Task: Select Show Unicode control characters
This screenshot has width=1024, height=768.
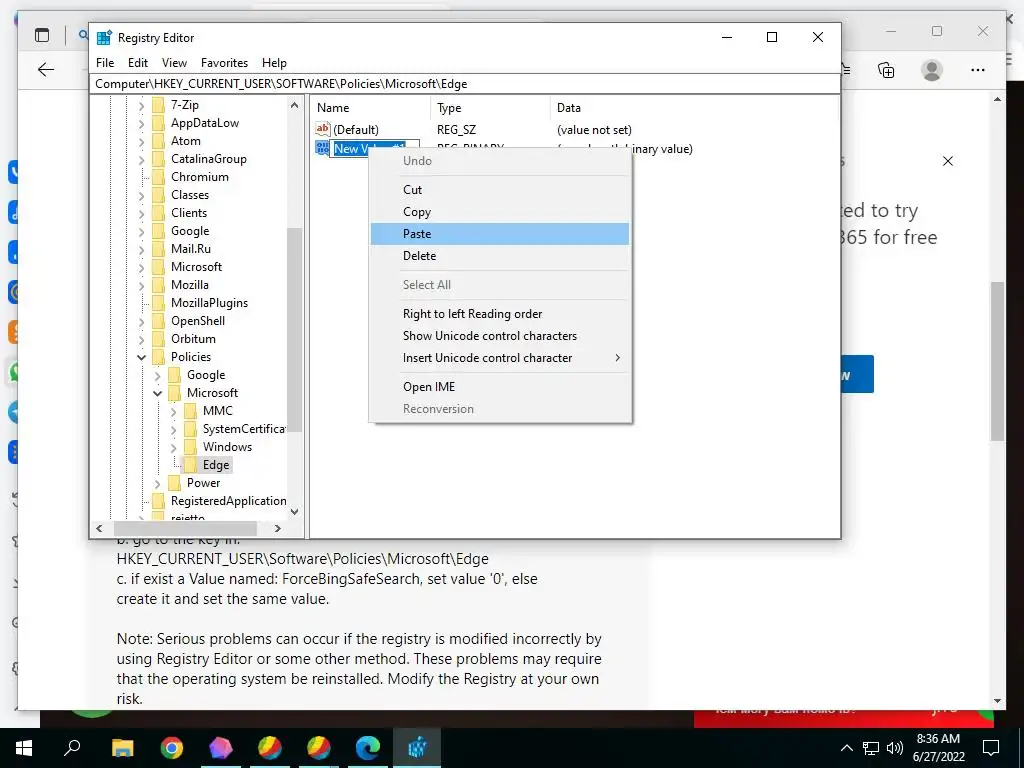Action: coord(500,336)
